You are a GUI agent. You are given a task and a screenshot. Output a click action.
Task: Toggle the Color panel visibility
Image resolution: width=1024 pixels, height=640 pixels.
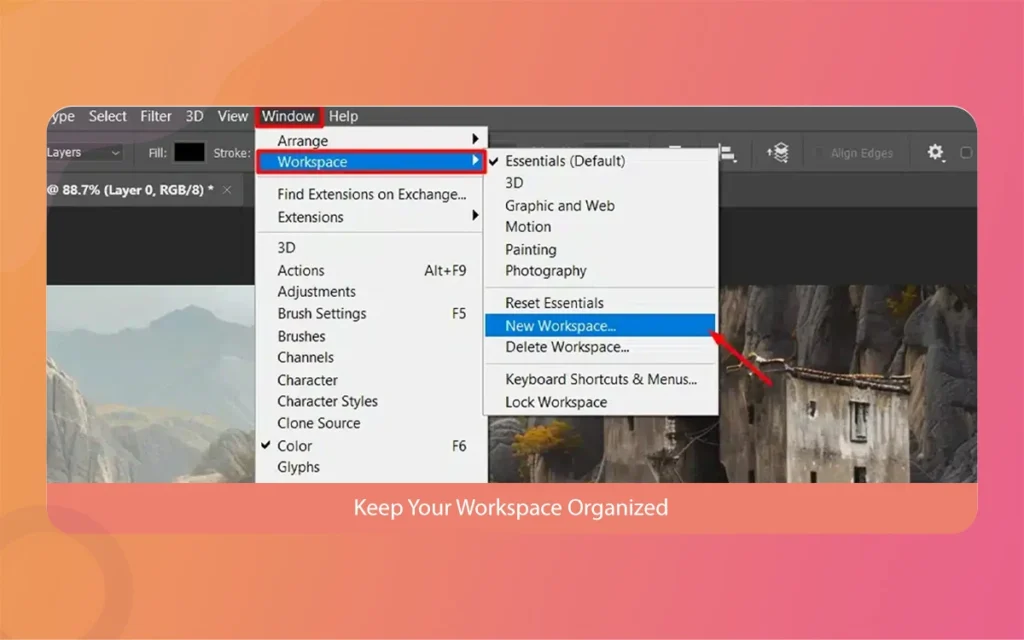pos(371,446)
